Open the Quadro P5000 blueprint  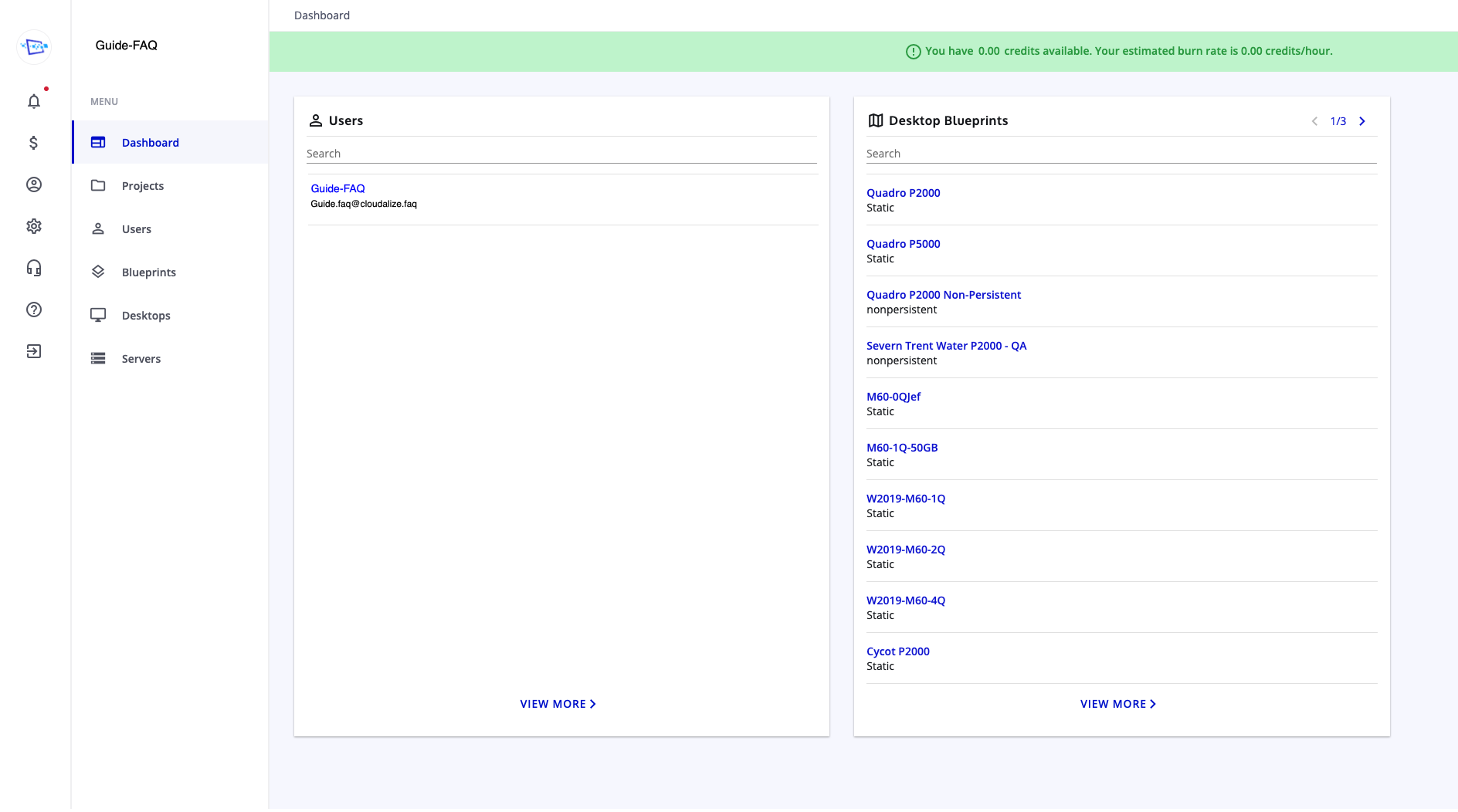(903, 244)
